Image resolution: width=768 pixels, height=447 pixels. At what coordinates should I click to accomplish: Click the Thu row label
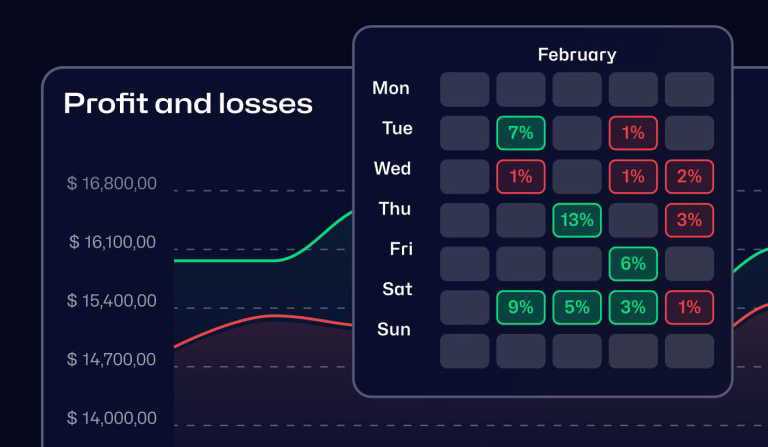point(394,209)
